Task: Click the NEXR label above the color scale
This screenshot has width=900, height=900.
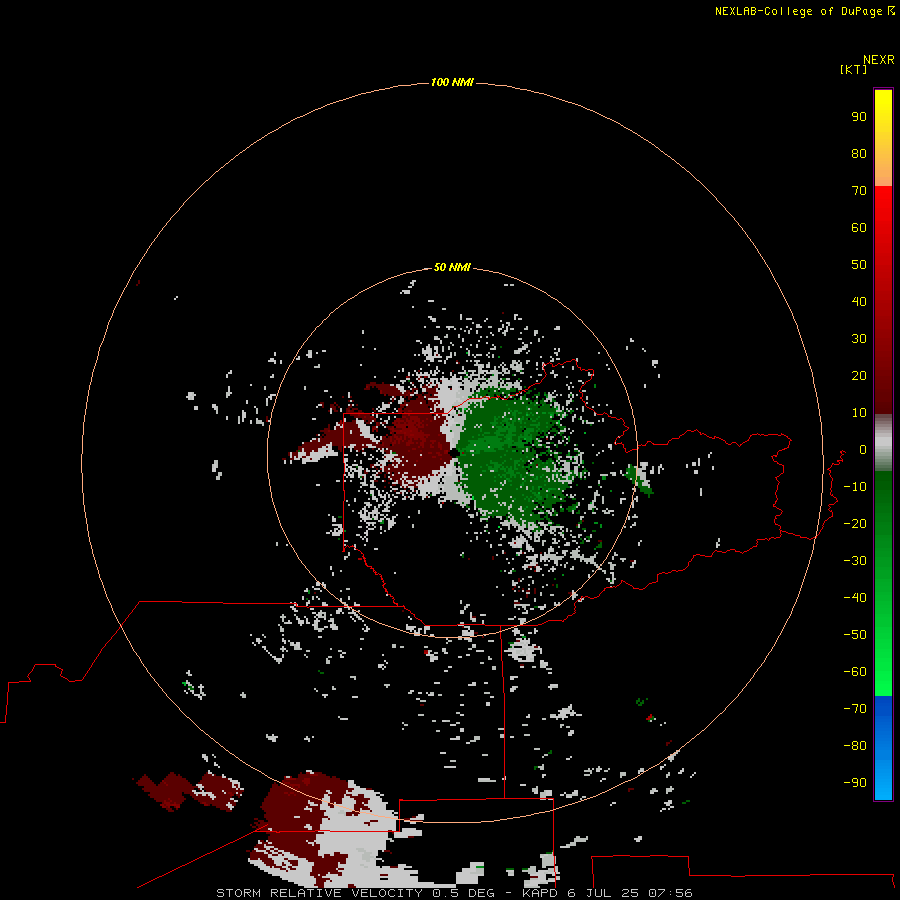Action: [x=879, y=60]
